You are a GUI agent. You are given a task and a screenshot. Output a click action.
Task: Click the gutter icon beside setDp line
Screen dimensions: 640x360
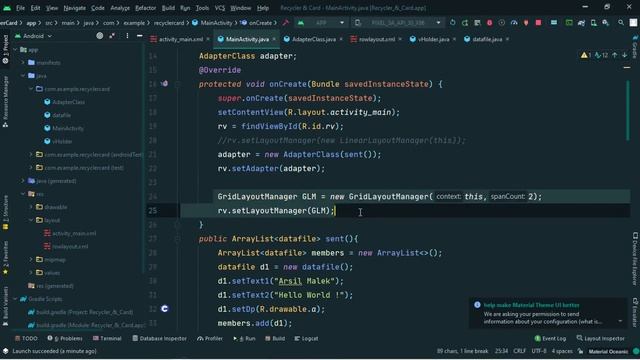[x=164, y=309]
